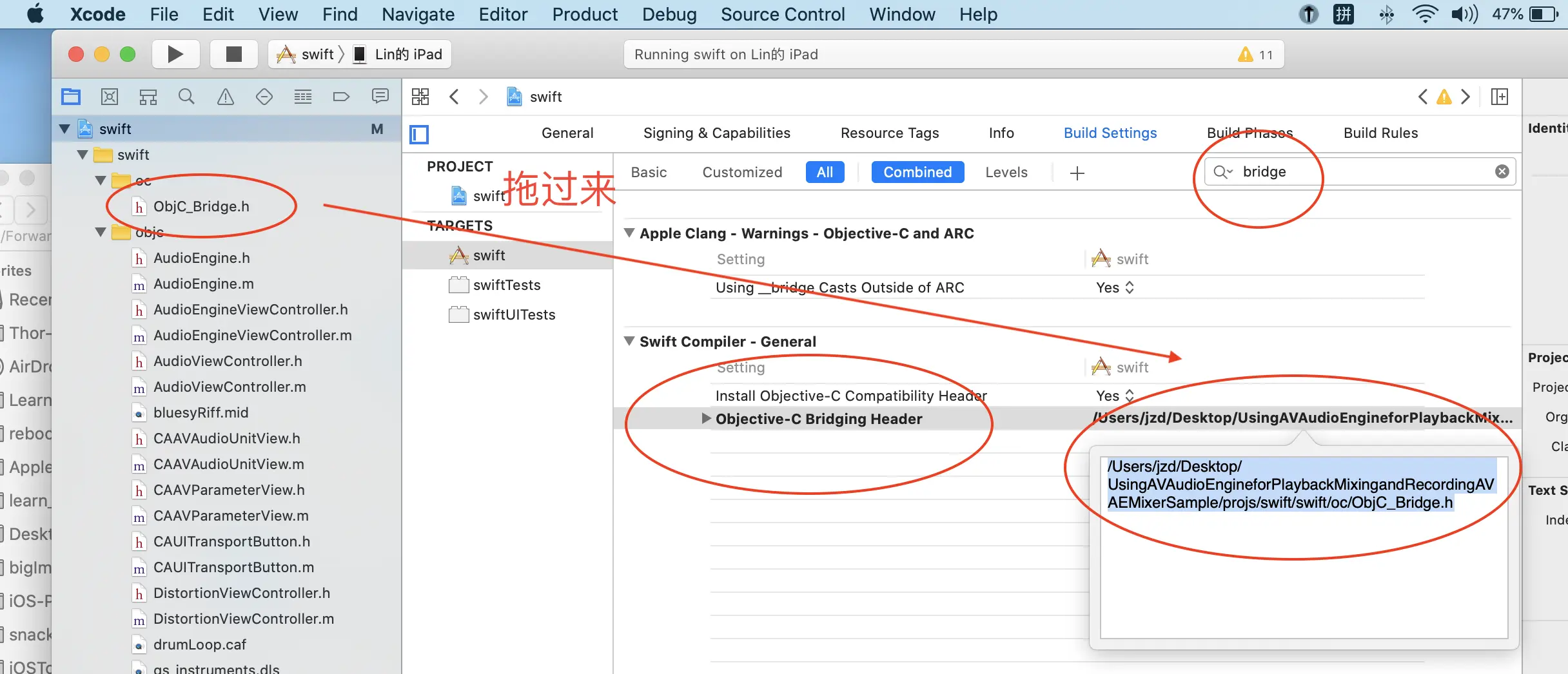Click the Stop button in toolbar
Image resolution: width=1568 pixels, height=674 pixels.
[x=233, y=54]
